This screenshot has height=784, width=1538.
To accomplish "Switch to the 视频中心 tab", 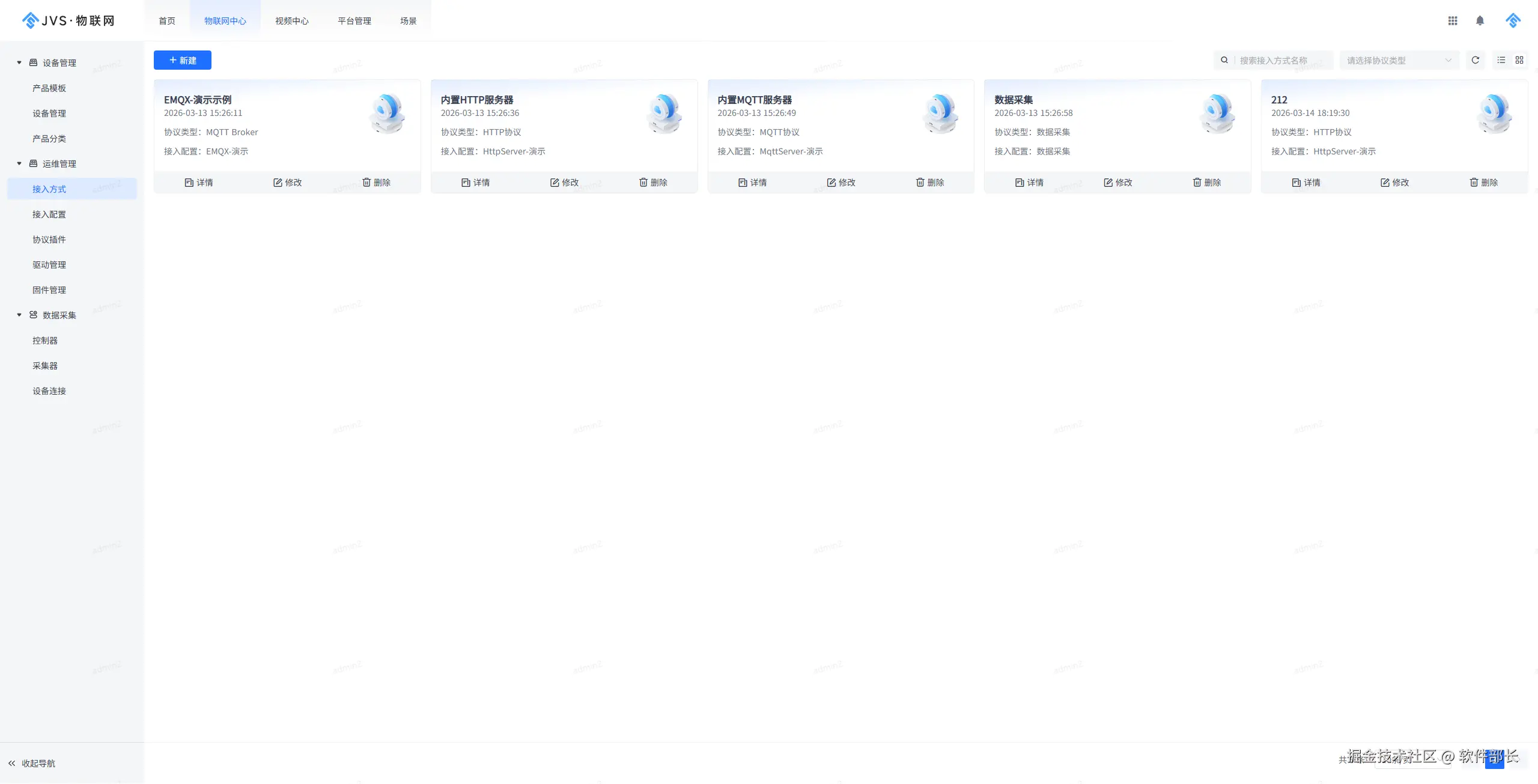I will pos(292,21).
